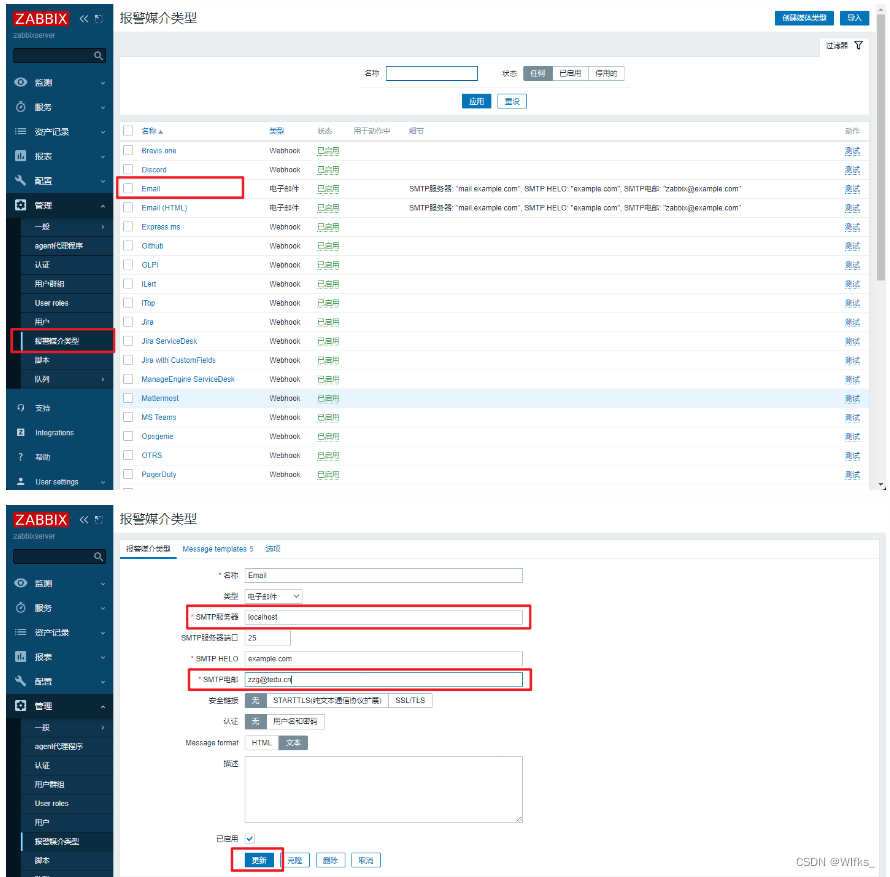Collapse the sidebar with the double-arrow icon in the upper screenshot
Screen dimensions: 890x877
tap(84, 19)
